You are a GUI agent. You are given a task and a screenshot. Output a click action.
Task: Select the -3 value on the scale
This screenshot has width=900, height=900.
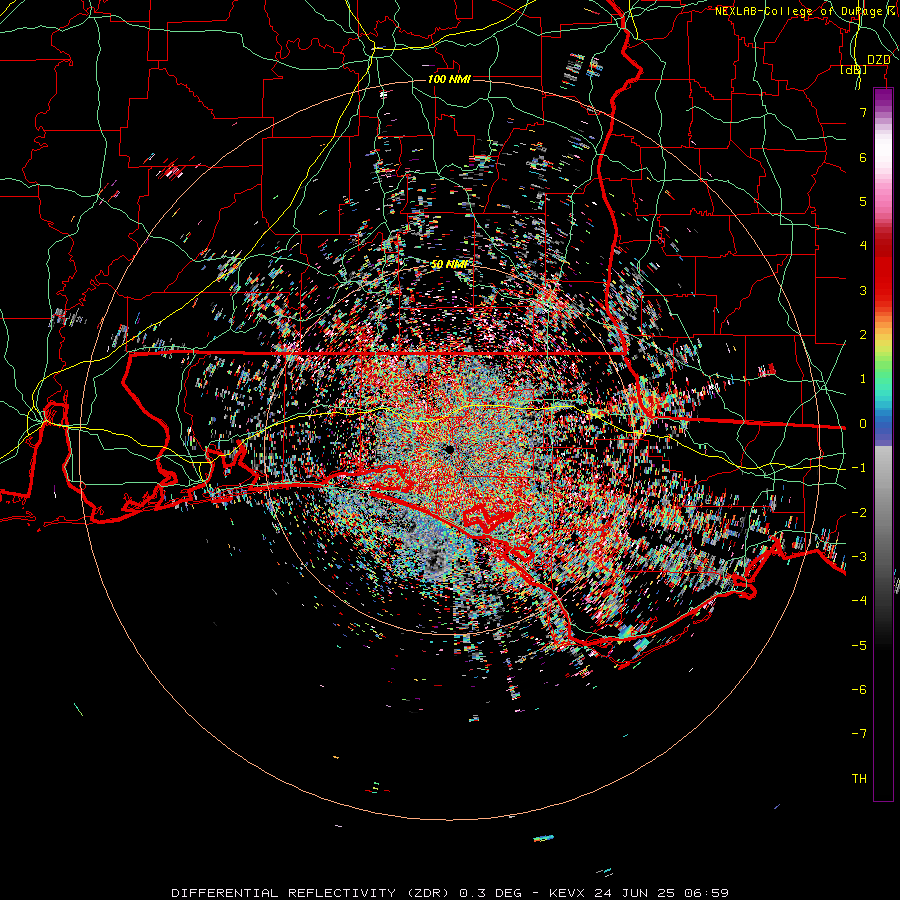point(859,557)
